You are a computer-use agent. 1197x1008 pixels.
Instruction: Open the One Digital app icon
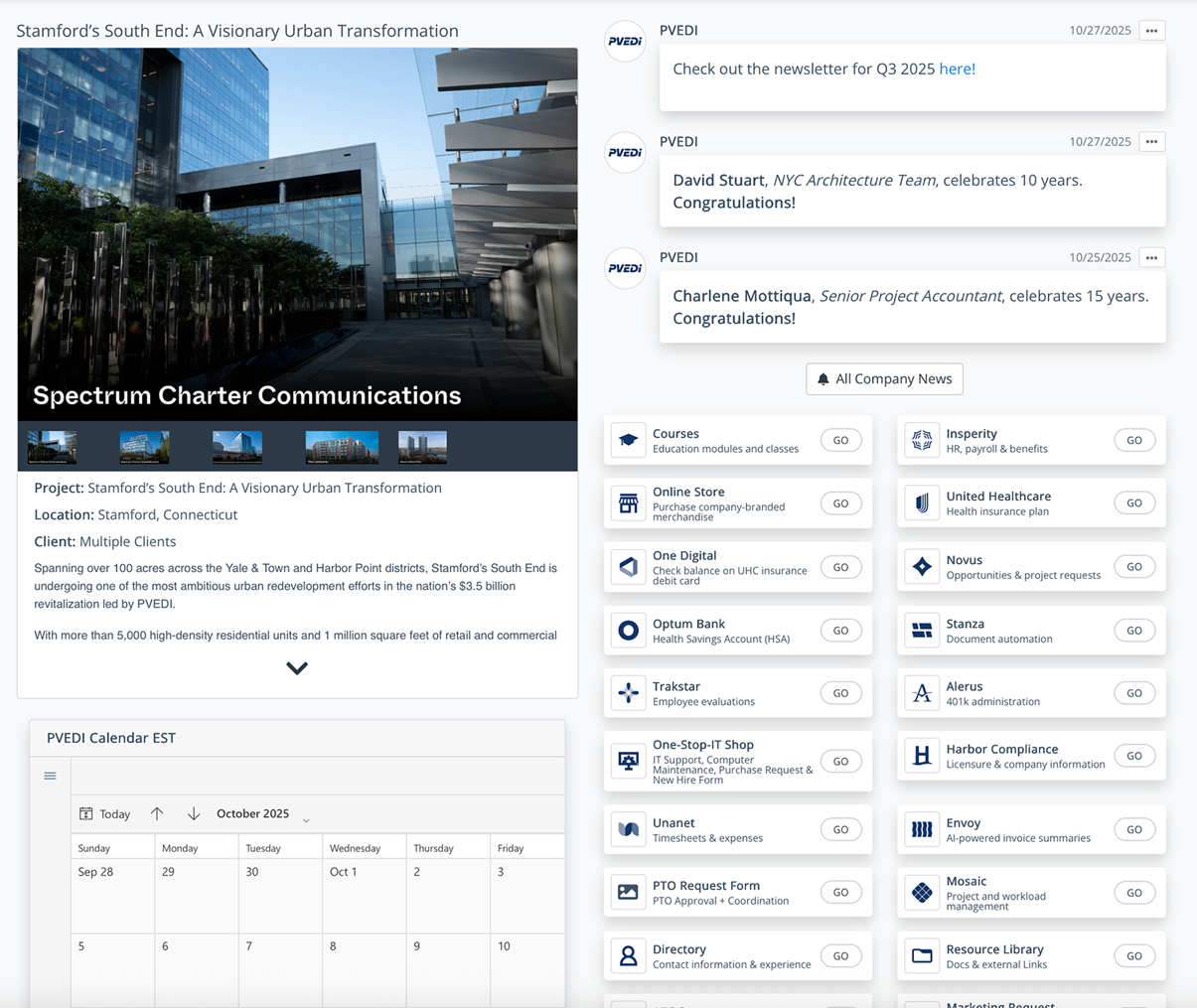(x=628, y=566)
